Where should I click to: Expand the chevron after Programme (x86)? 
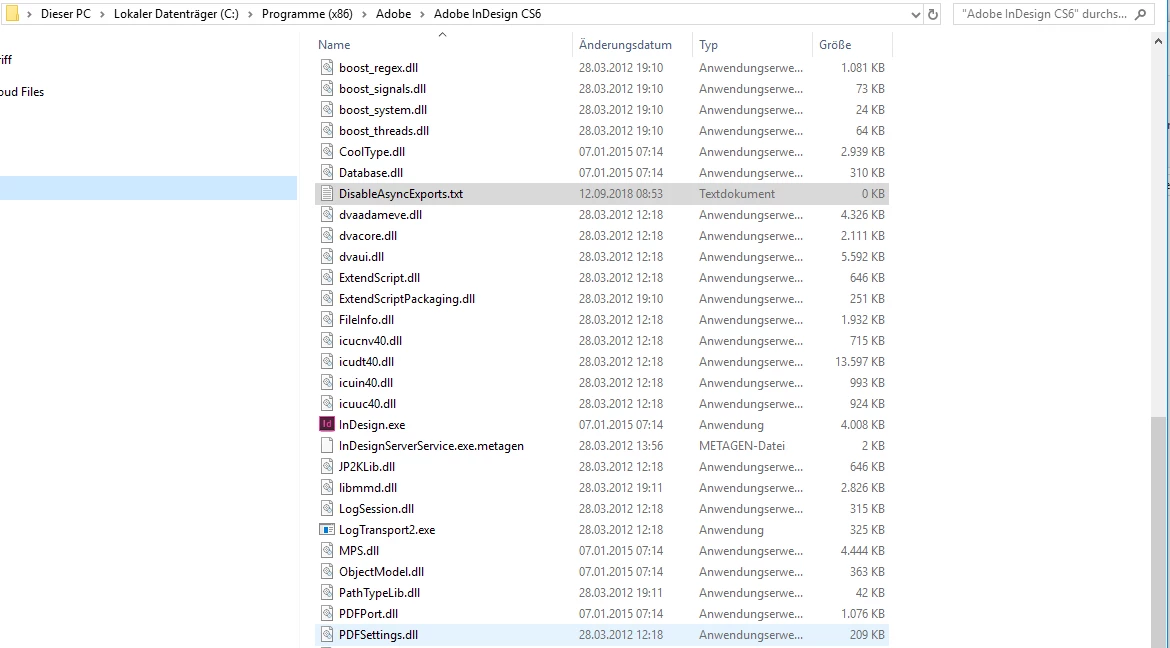363,14
